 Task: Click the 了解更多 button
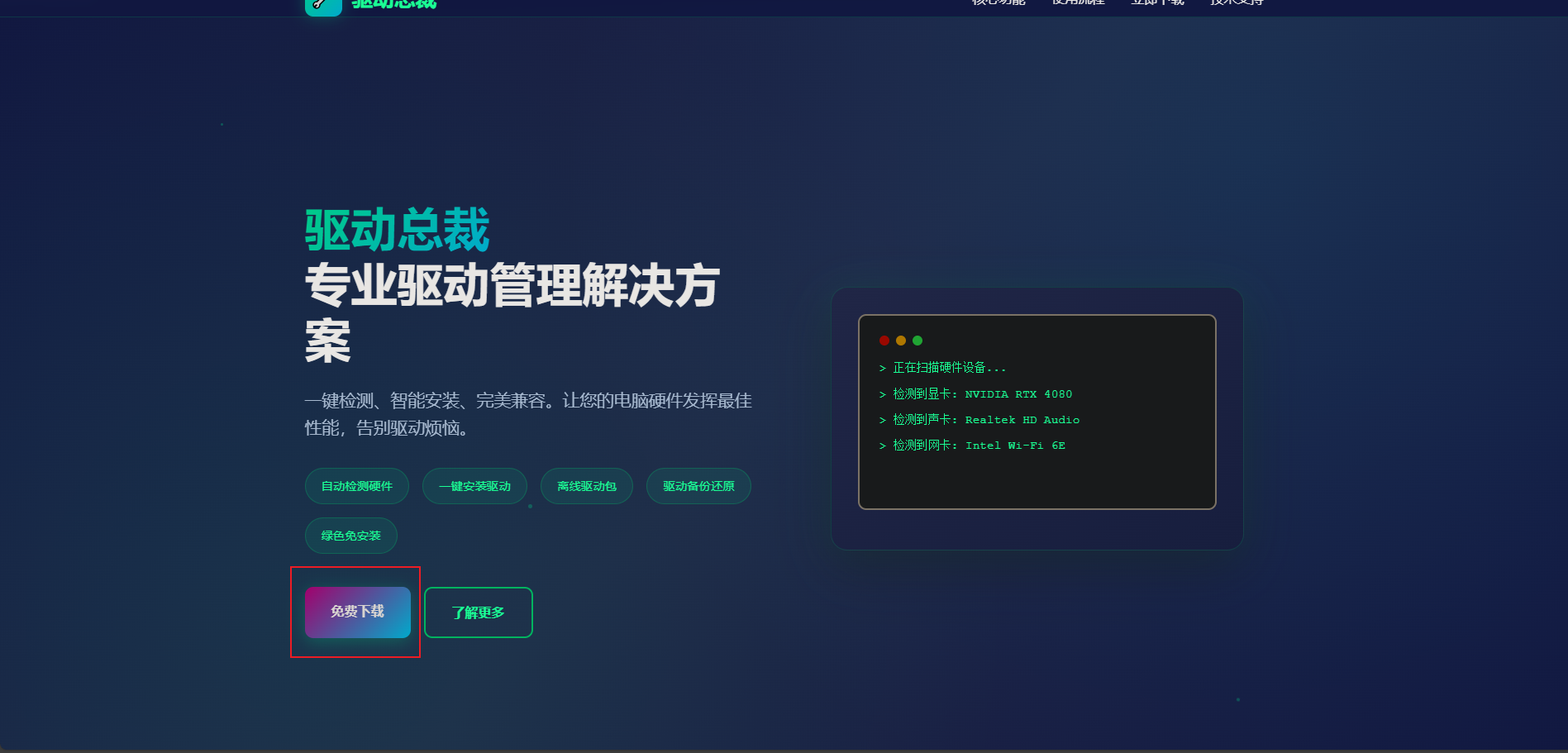(478, 612)
